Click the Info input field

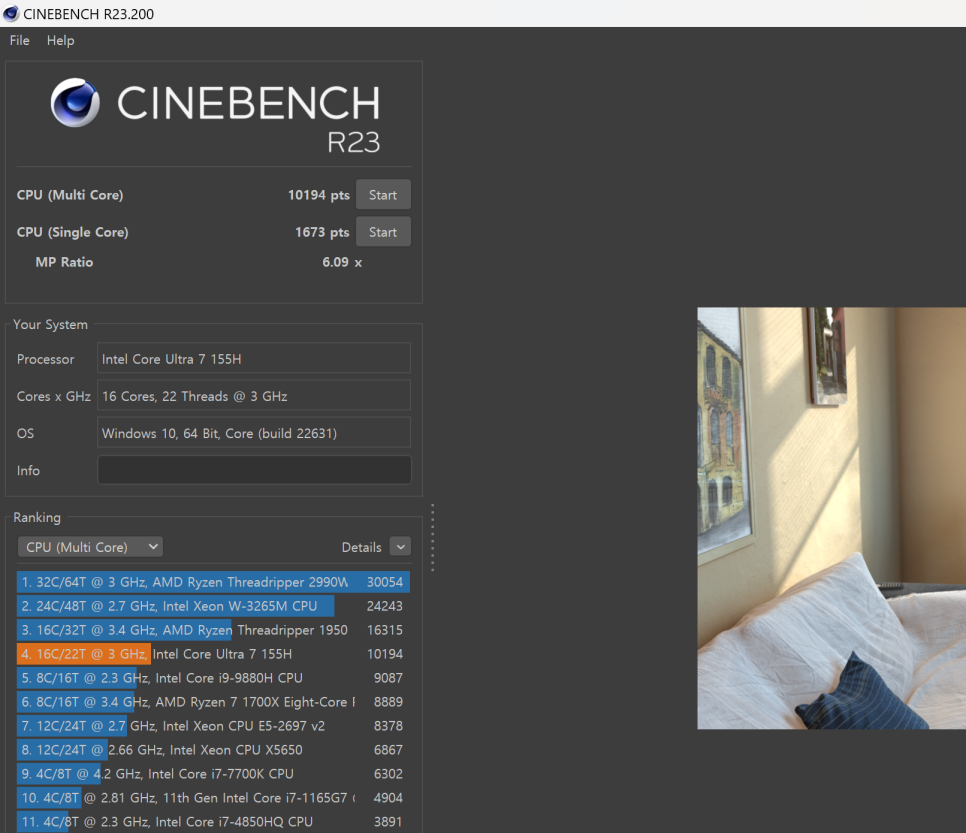[x=254, y=470]
